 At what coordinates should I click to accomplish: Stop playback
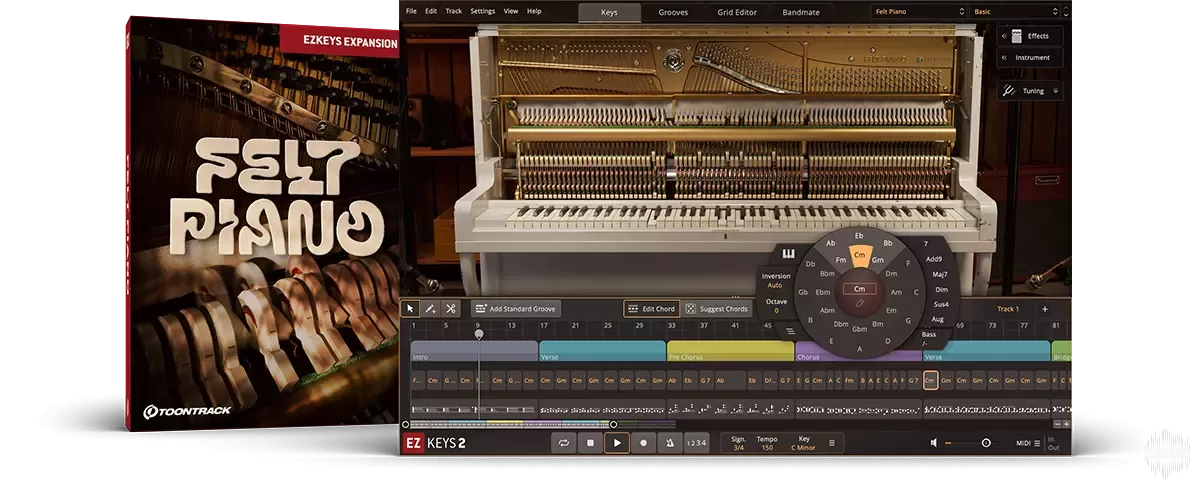590,442
